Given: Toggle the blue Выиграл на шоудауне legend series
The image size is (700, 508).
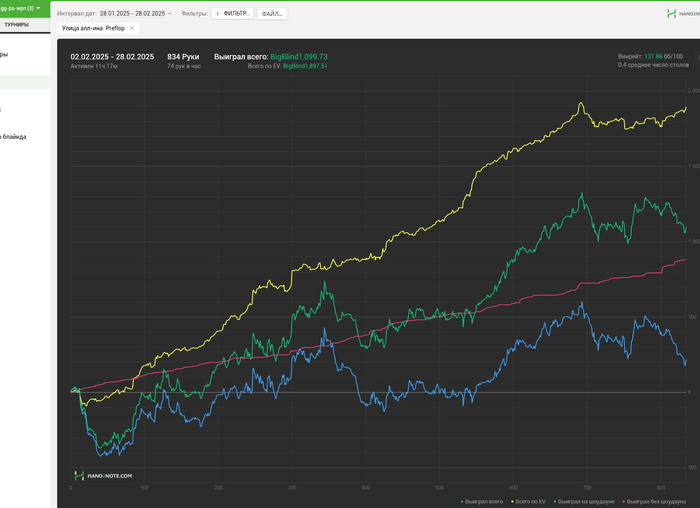Looking at the screenshot, I should tap(584, 502).
